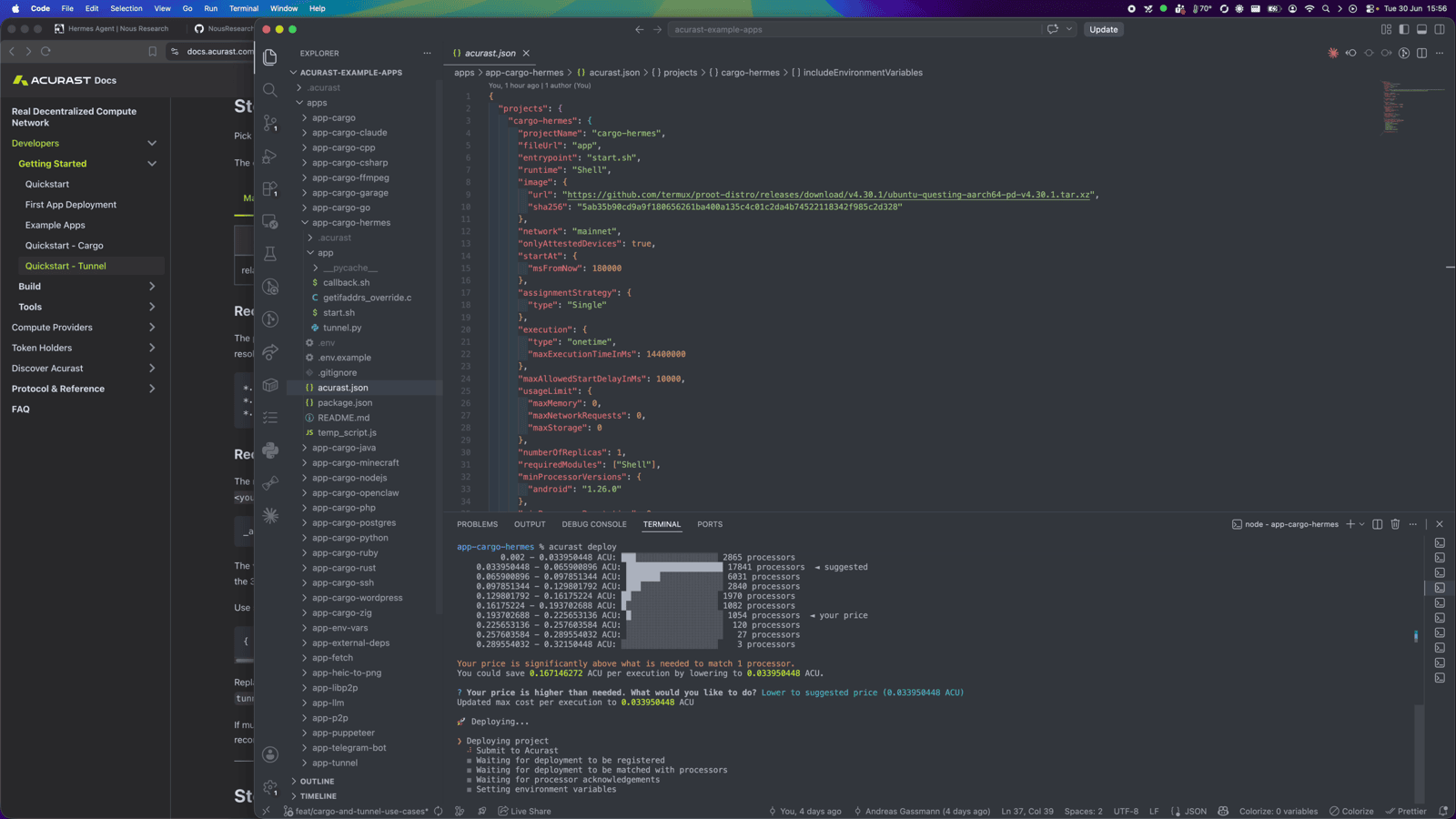Open README.md in the explorer
The width and height of the screenshot is (1456, 819).
pyautogui.click(x=343, y=418)
